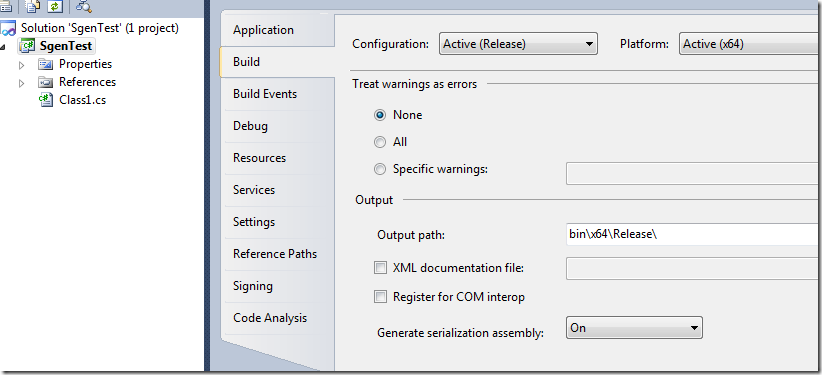Expand the Properties folder arrow
This screenshot has height=375, width=822.
[21, 65]
